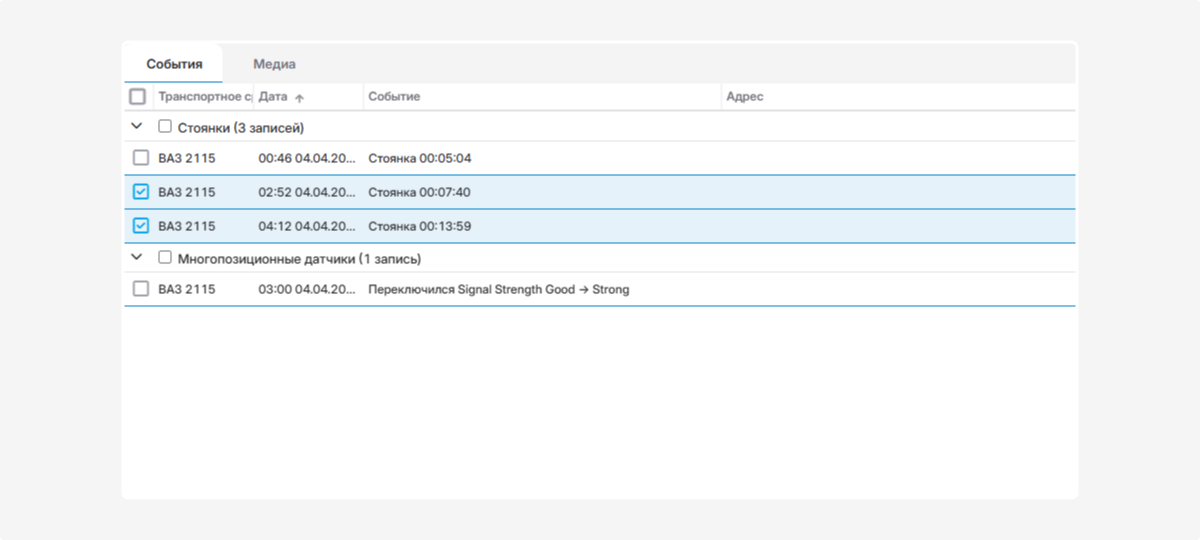Check the Многопозиционные датчики group checkbox
The height and width of the screenshot is (540, 1200).
pos(165,258)
